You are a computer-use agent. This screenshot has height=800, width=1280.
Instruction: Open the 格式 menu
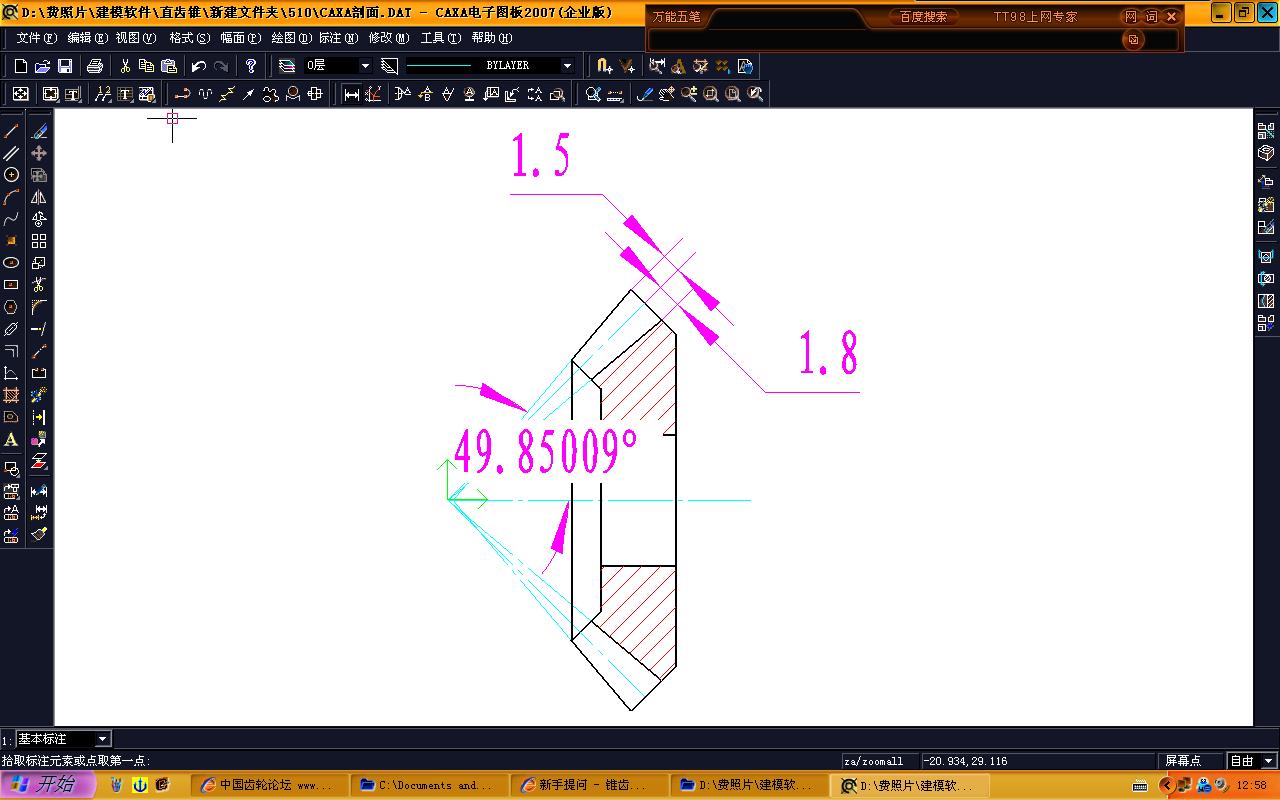coord(189,38)
